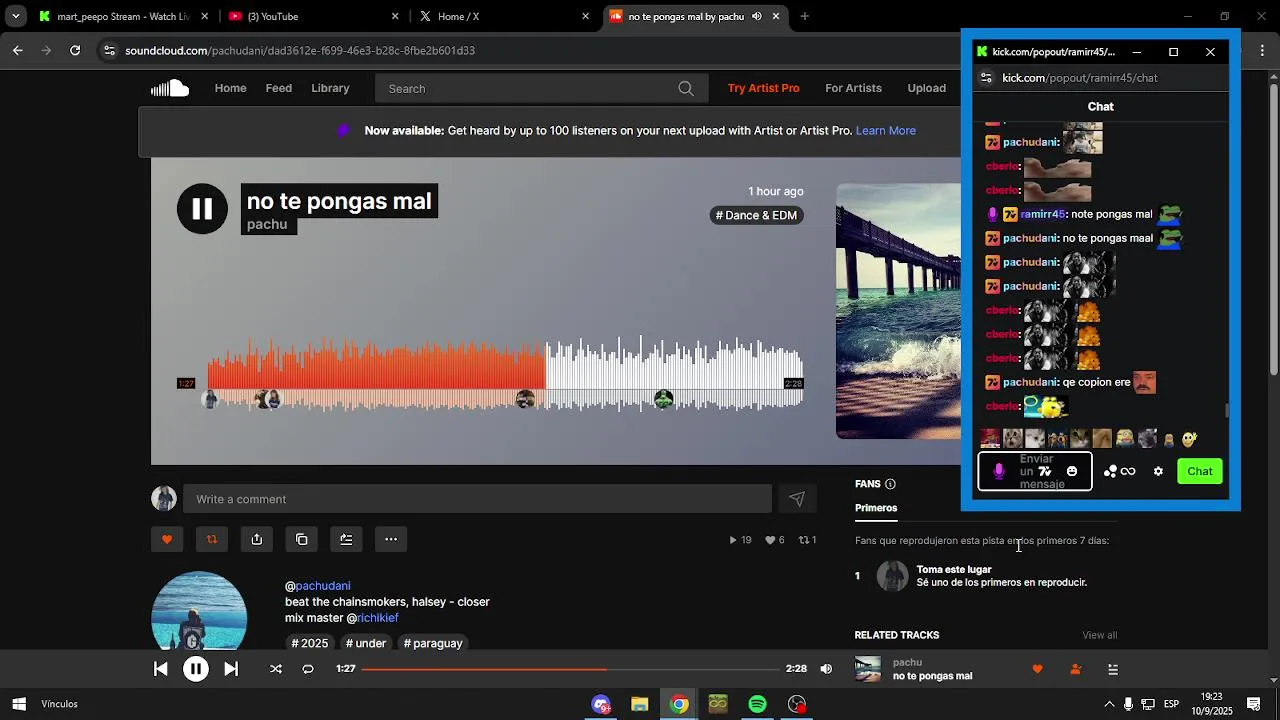Repost the track with the repost button
This screenshot has width=1280, height=720.
(x=212, y=539)
